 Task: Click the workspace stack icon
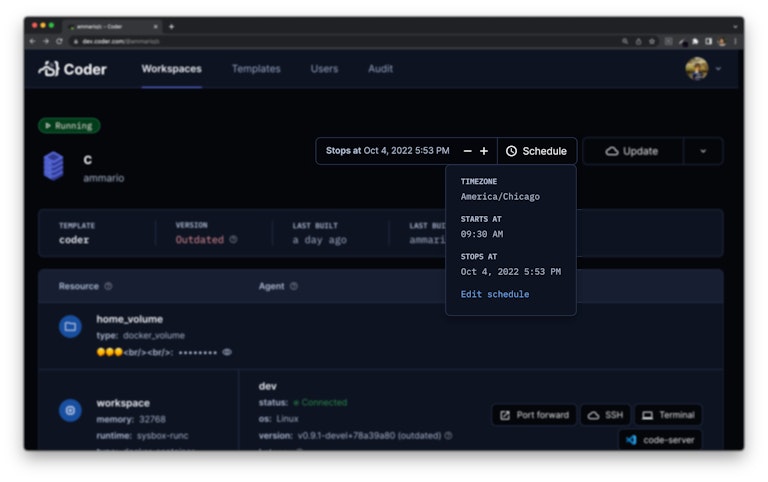tap(53, 166)
